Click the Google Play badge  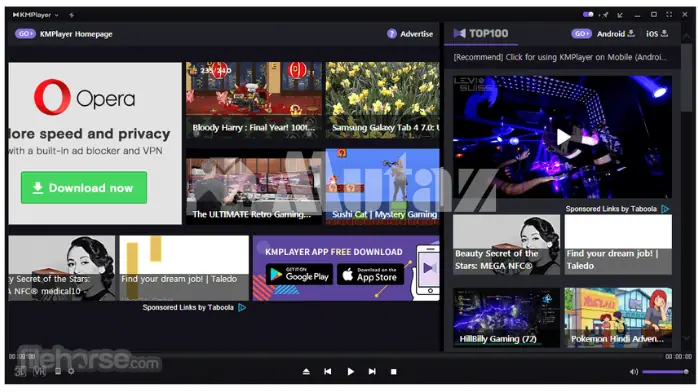point(299,275)
